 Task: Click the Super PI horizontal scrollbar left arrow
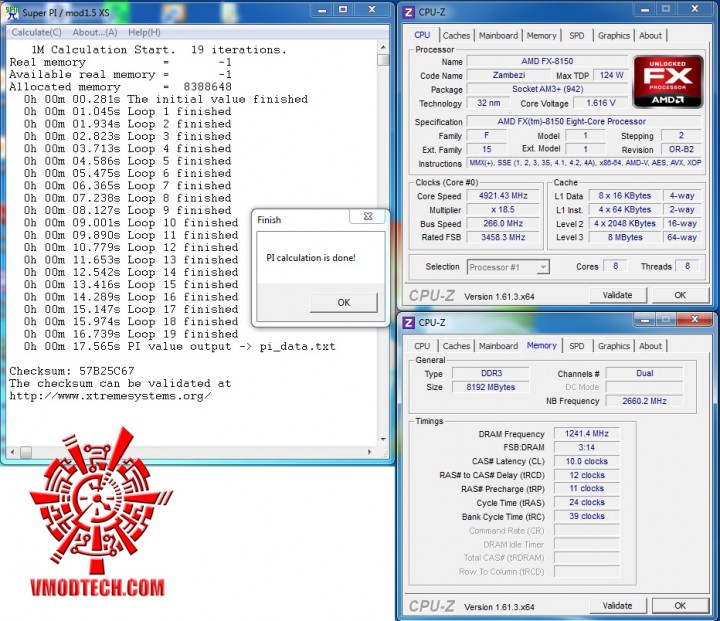[x=12, y=452]
